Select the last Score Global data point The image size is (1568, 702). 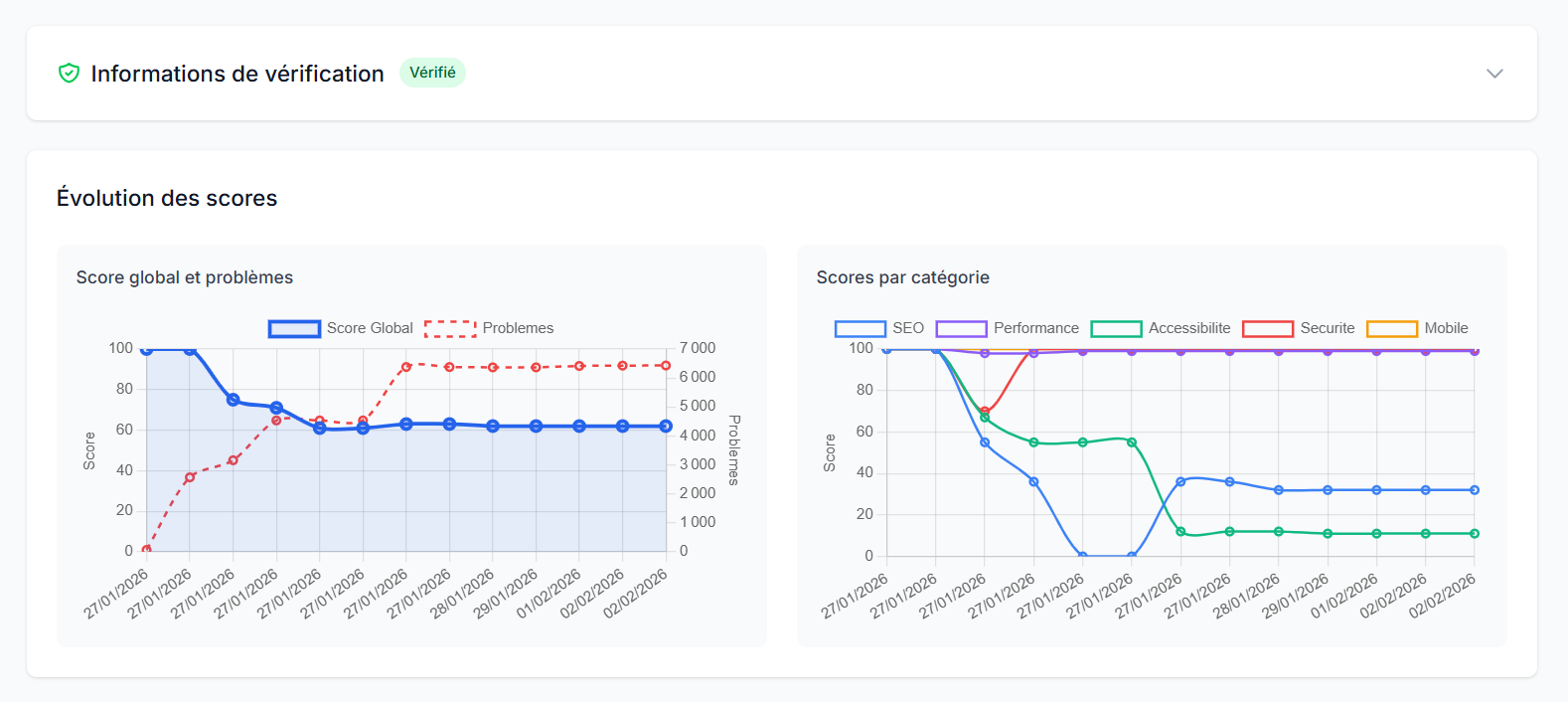[x=666, y=426]
